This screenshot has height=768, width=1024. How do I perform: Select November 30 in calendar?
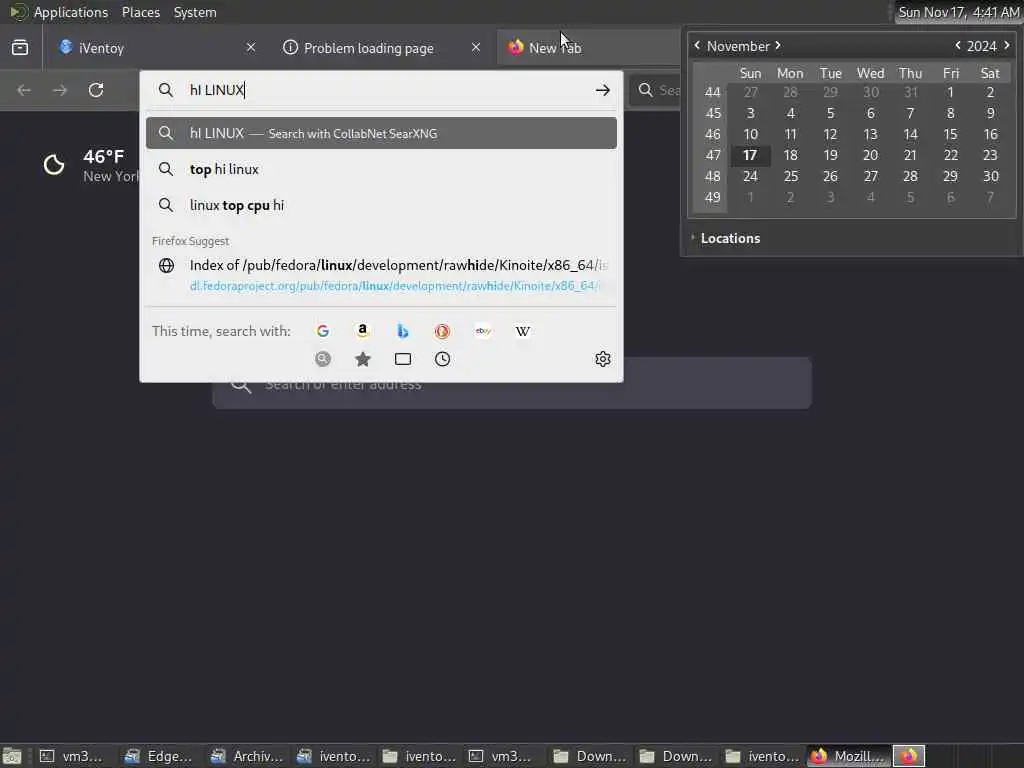pos(990,176)
